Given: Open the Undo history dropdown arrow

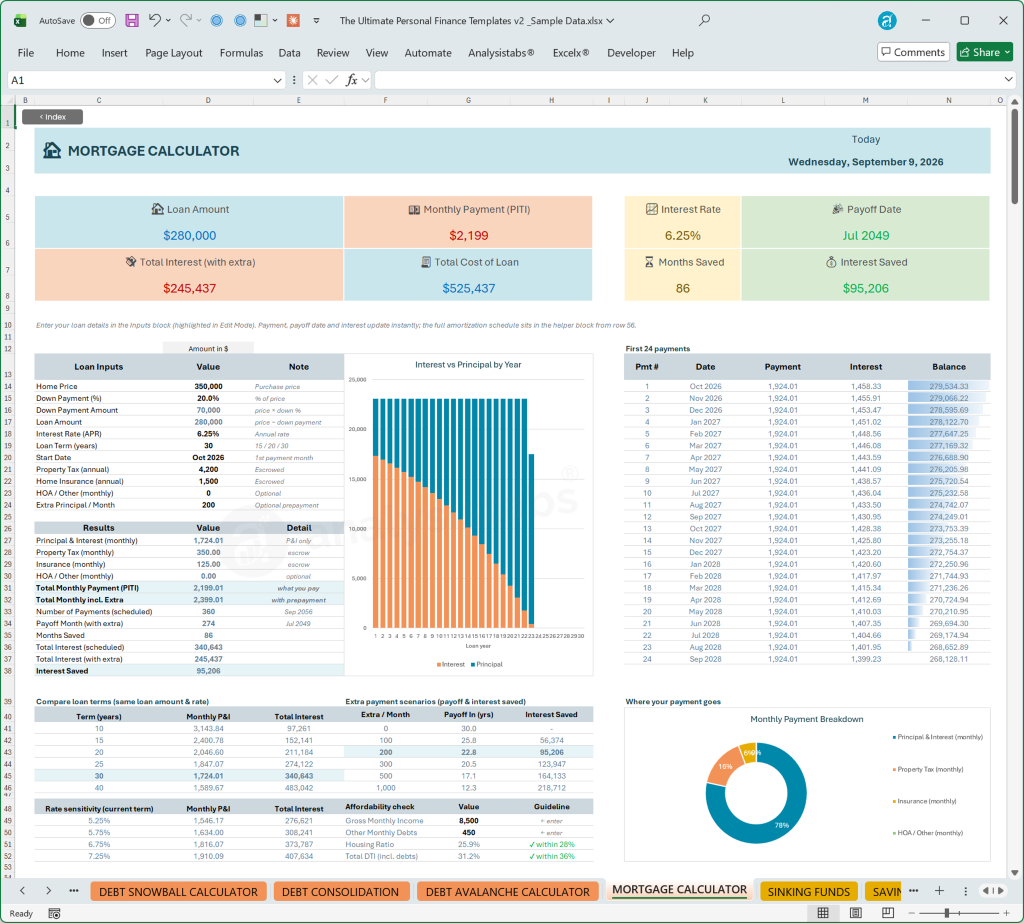Looking at the screenshot, I should tap(168, 20).
